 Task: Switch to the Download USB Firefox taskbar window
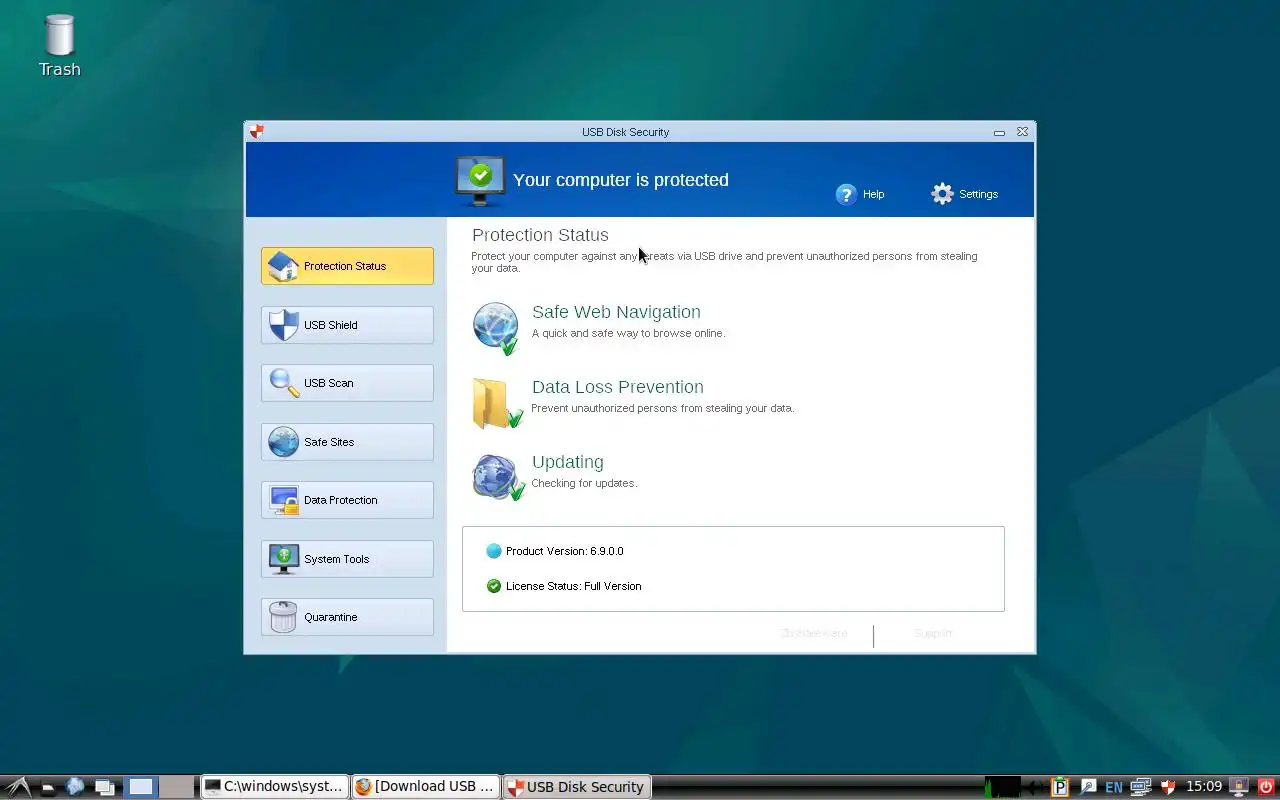425,787
